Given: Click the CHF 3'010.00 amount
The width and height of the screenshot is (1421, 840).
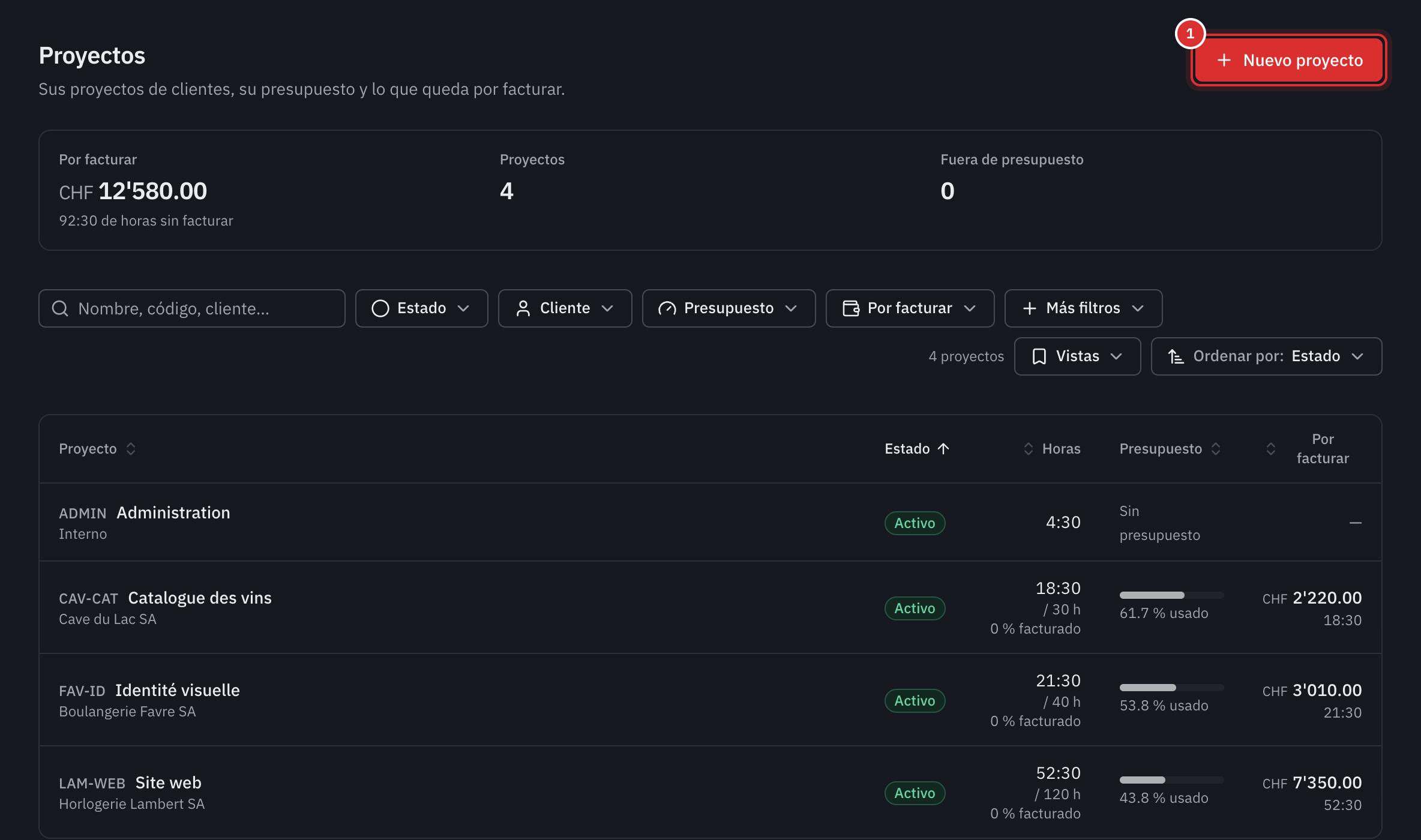Looking at the screenshot, I should (x=1312, y=690).
